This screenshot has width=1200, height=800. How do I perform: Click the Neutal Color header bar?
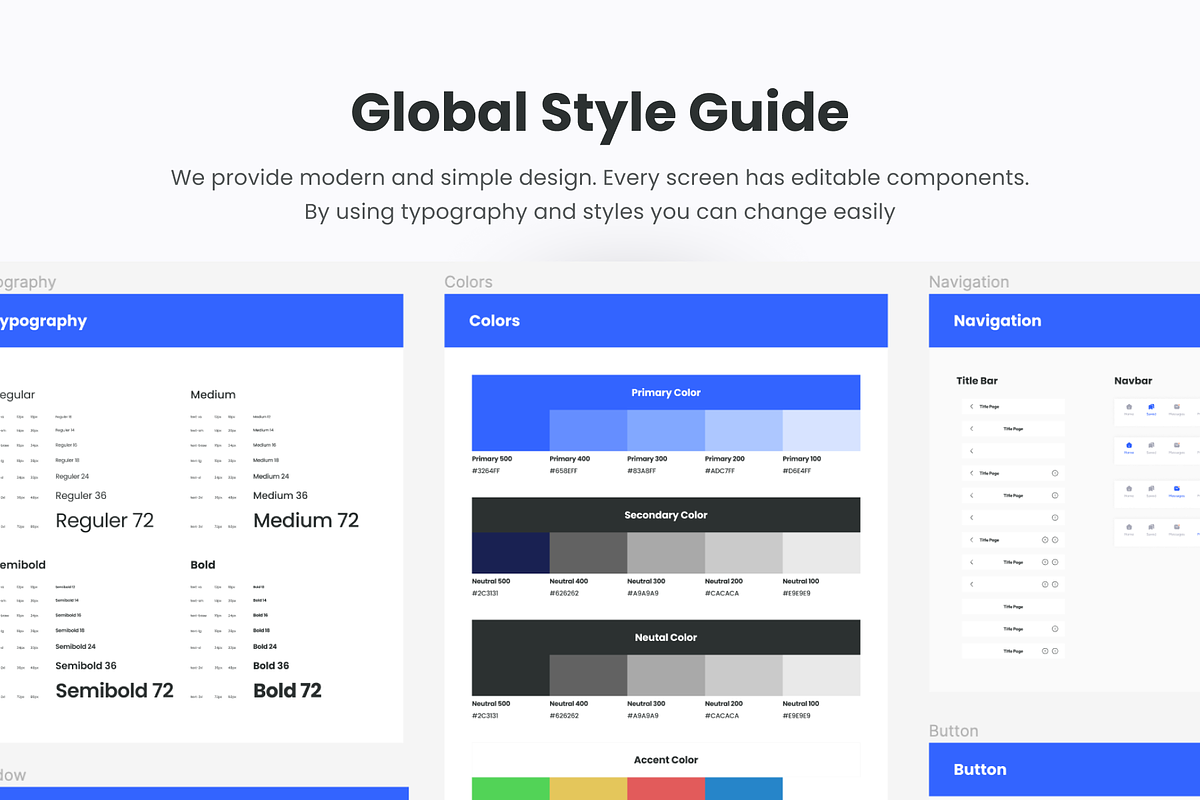coord(666,637)
